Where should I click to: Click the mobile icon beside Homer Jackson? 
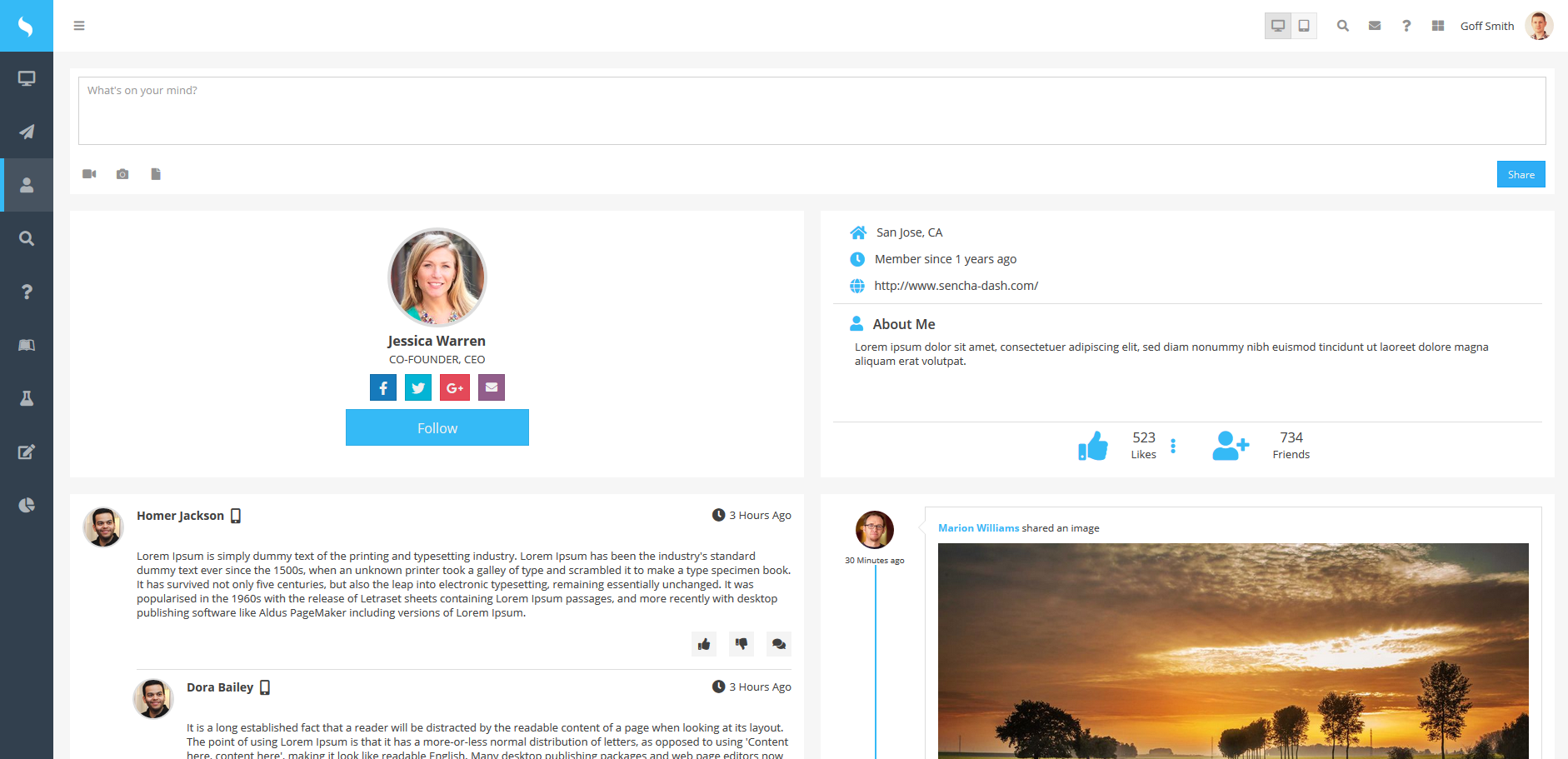[x=236, y=516]
